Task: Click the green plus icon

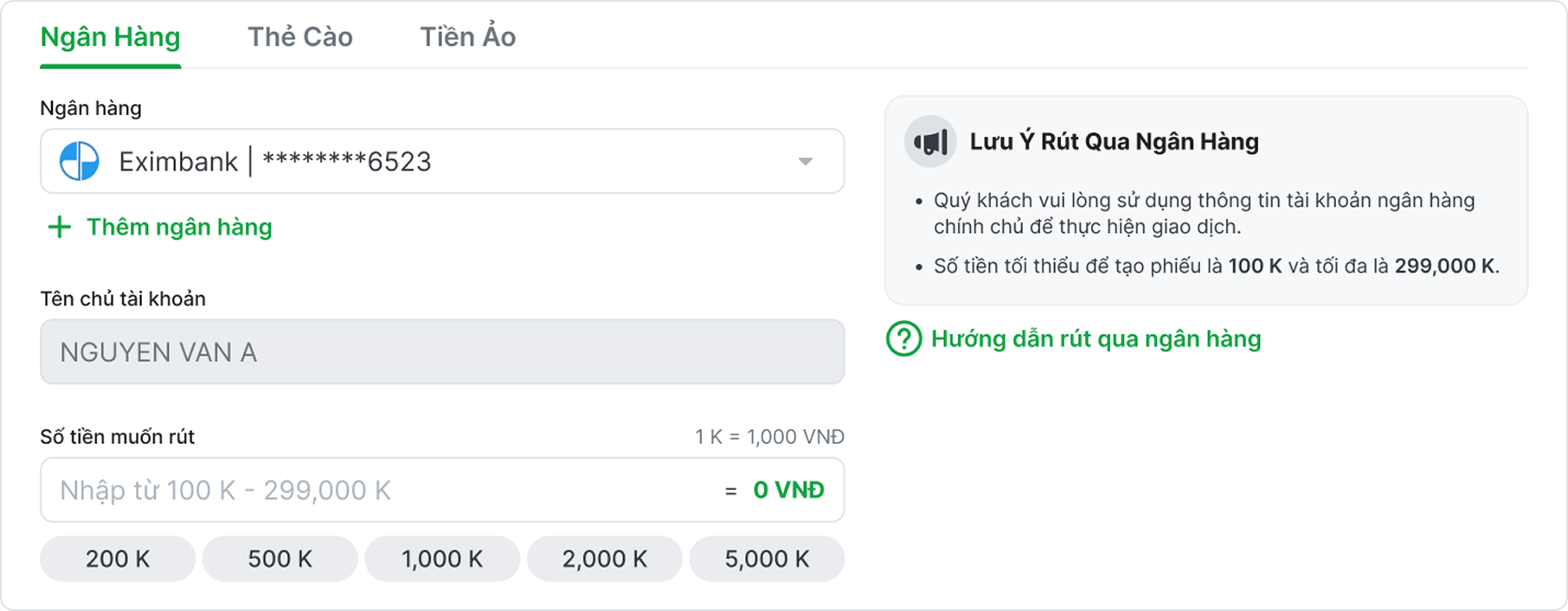Action: pos(59,228)
